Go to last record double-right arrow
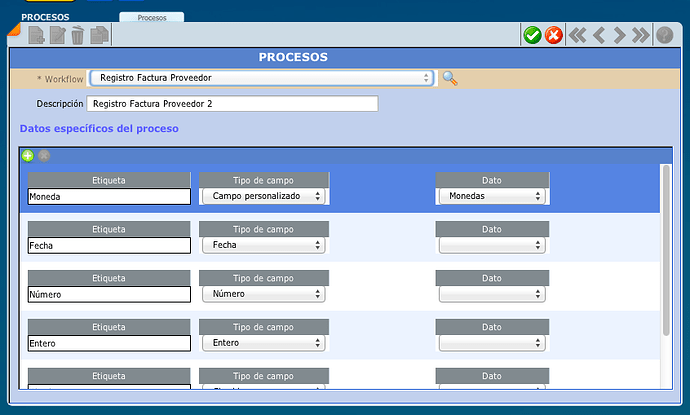Screen dimensions: 690x415 coord(640,35)
